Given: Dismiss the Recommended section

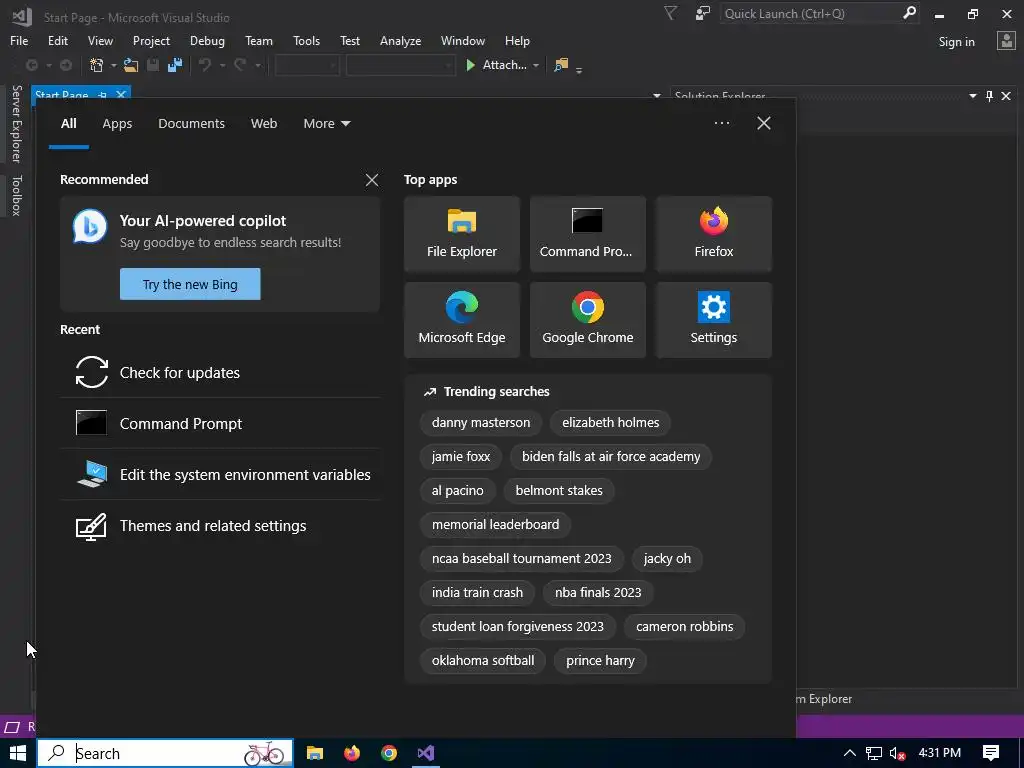Looking at the screenshot, I should tap(372, 180).
